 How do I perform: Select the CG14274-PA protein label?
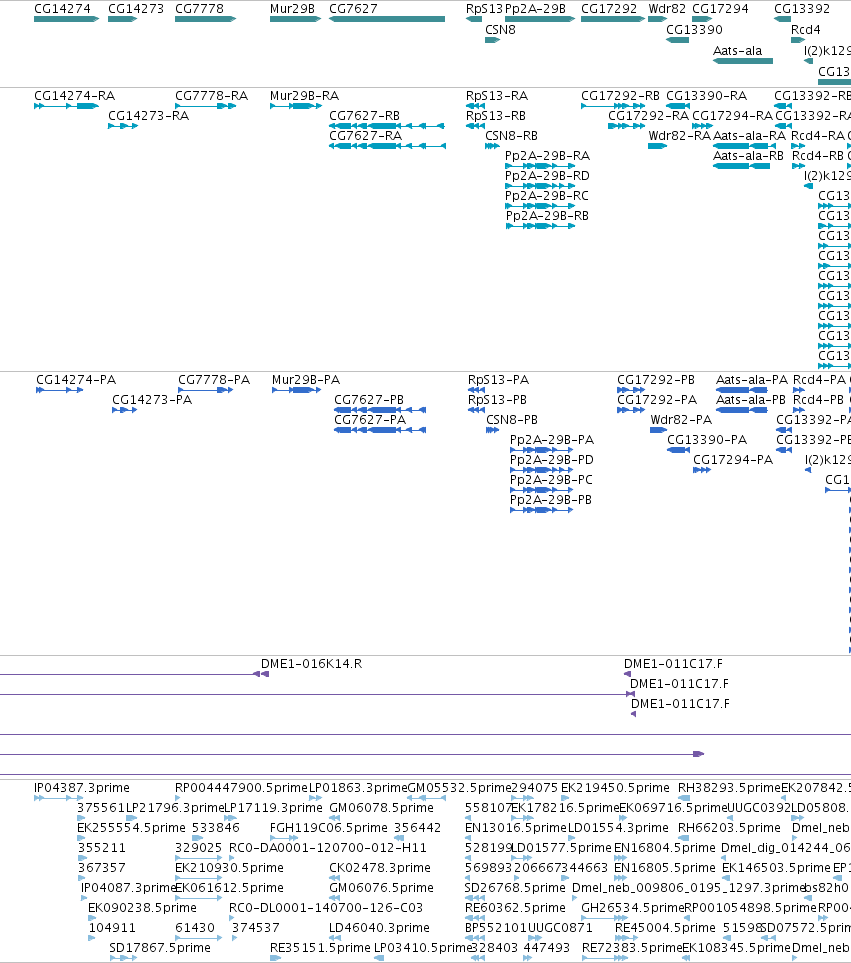[x=76, y=380]
